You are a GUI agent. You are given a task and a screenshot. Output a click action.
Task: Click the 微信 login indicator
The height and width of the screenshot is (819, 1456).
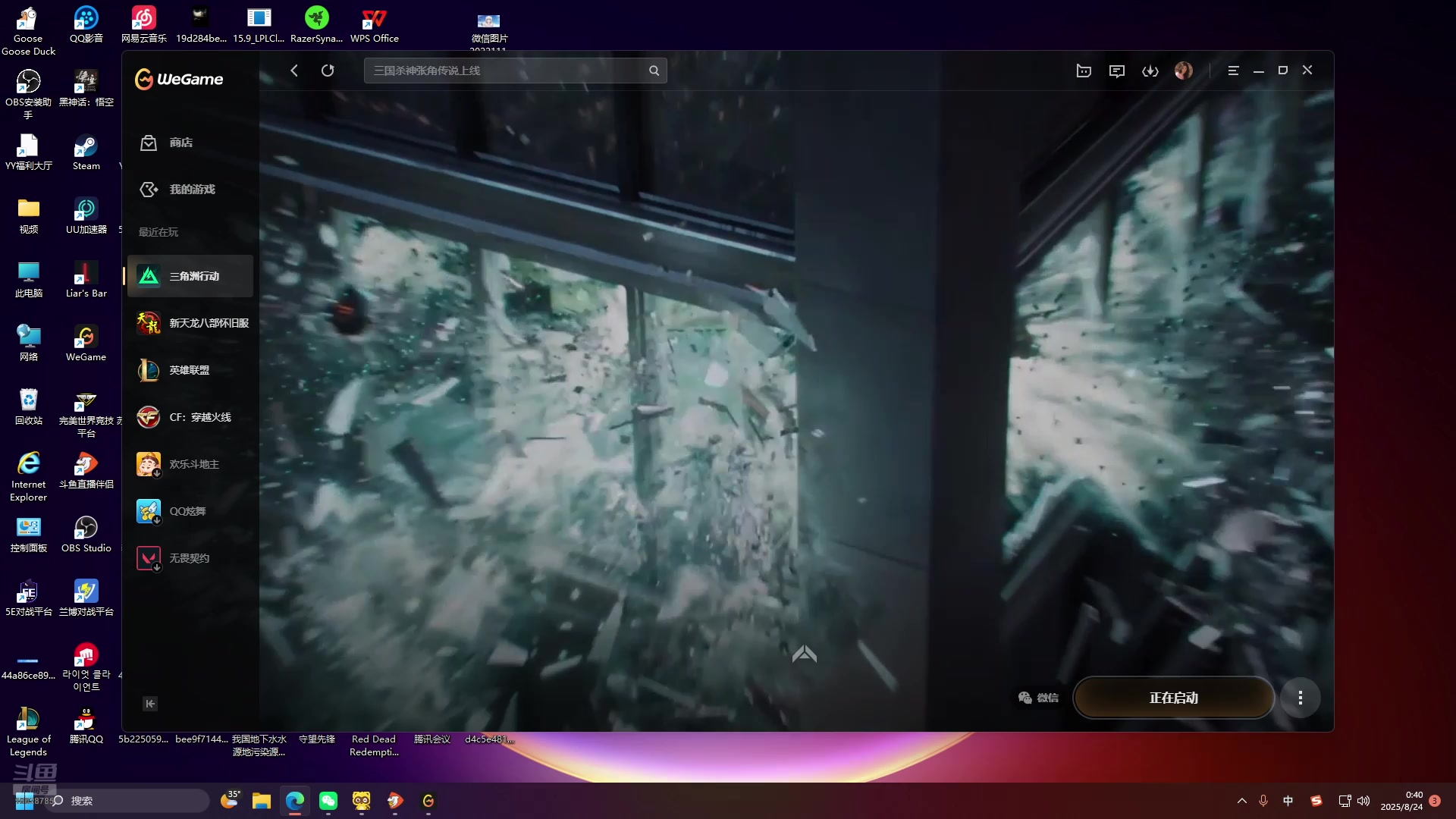(x=1038, y=698)
